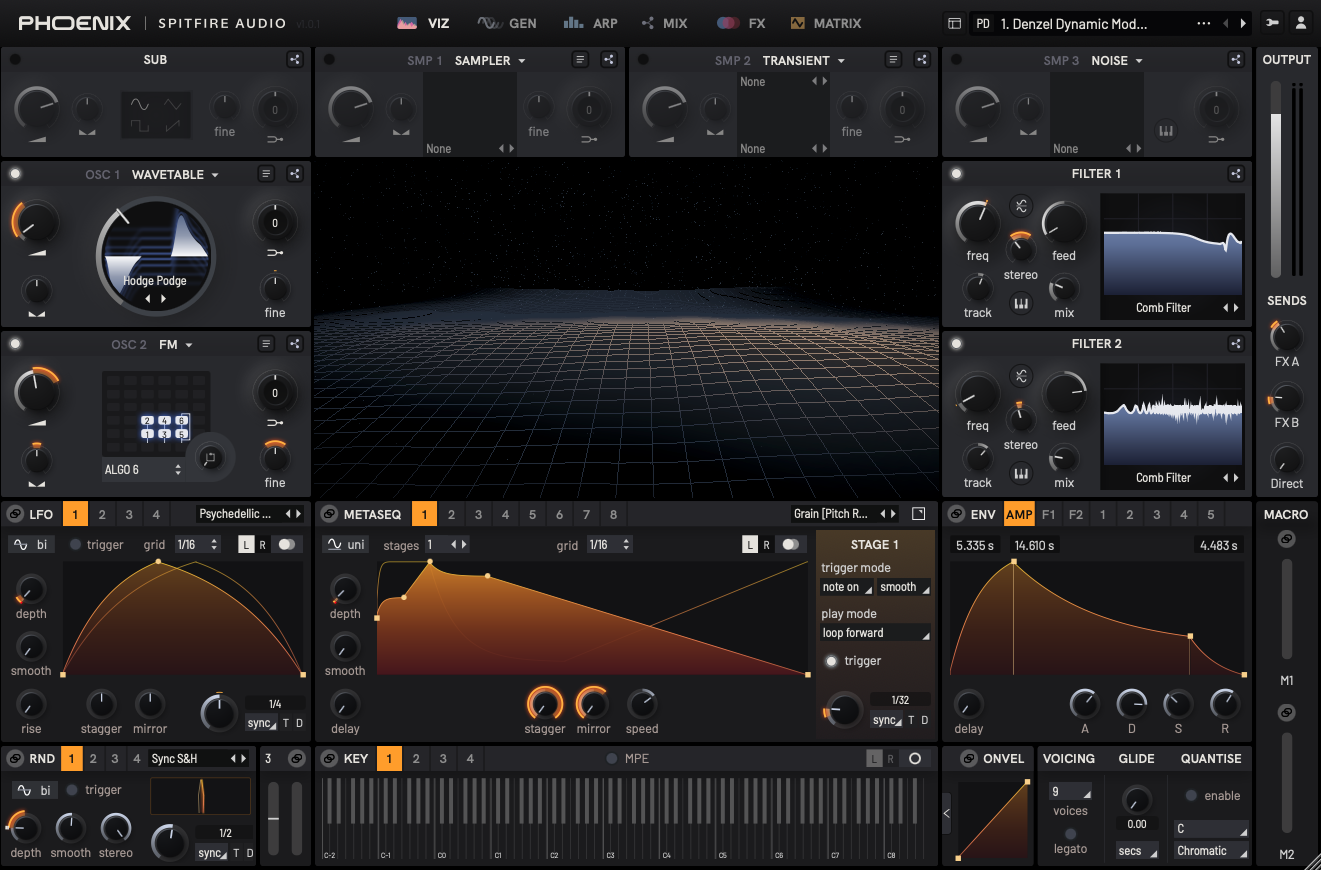Screen dimensions: 1321x870
Task: Open Stage 1 play mode loop forward dropdown
Action: tap(875, 633)
